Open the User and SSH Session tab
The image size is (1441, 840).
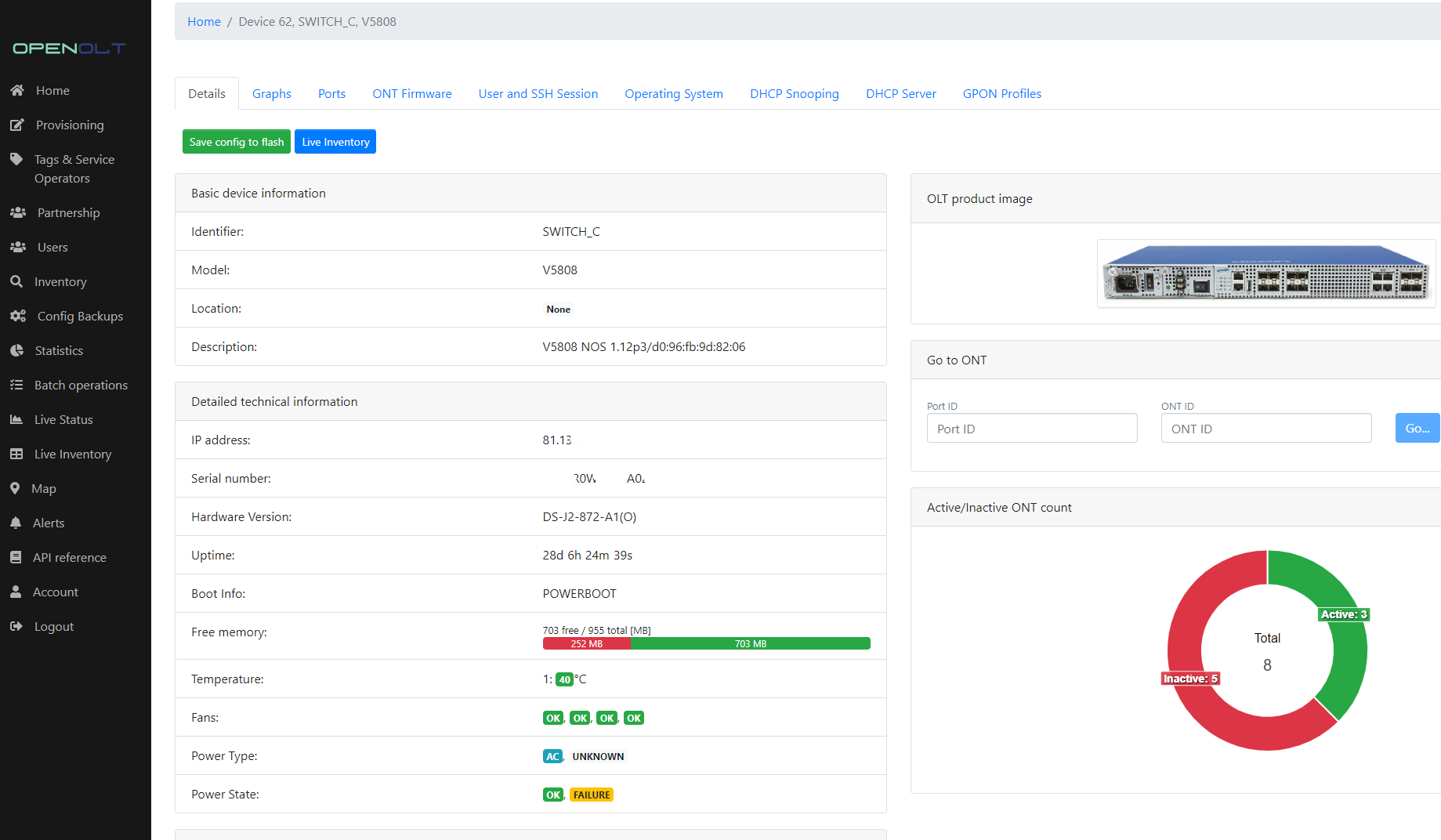click(x=538, y=93)
